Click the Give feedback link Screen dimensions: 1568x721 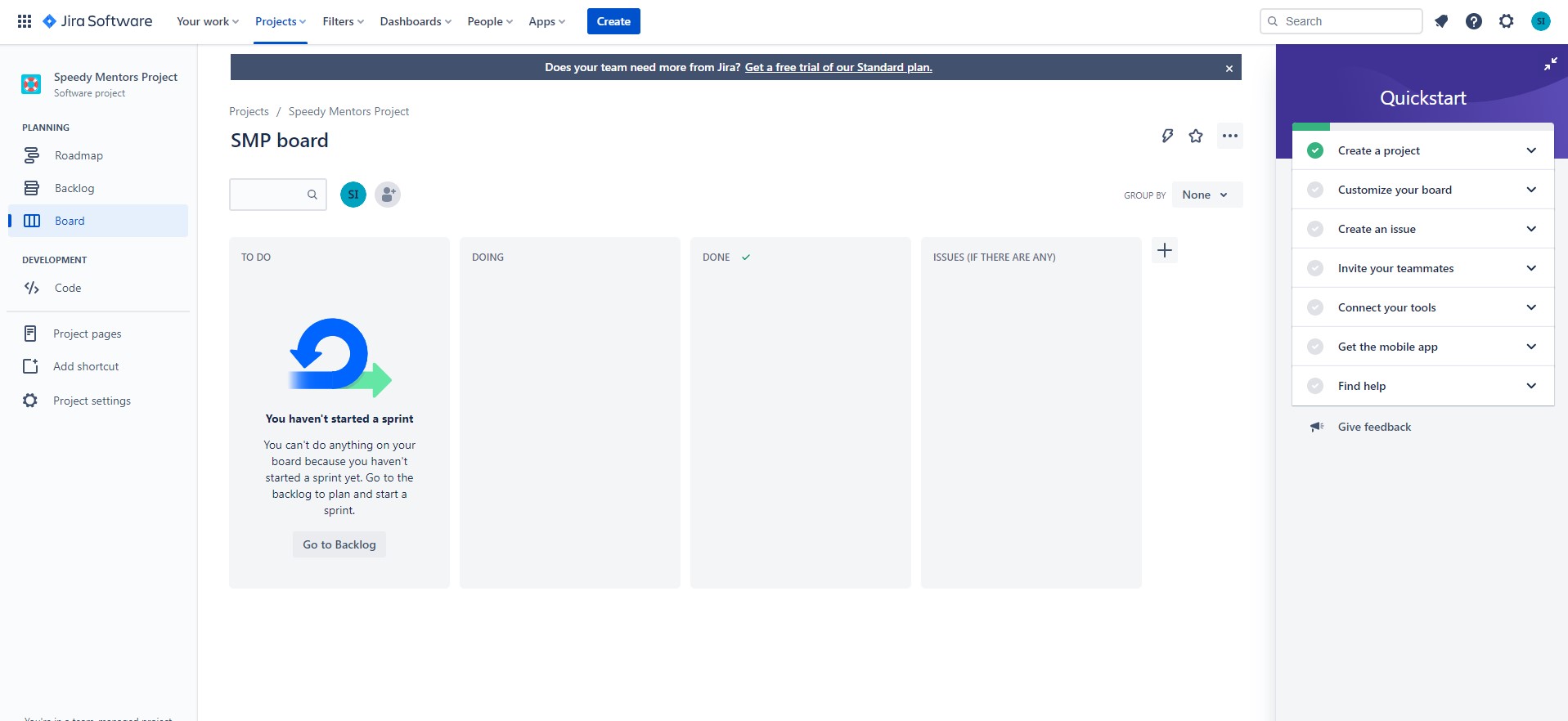[1374, 427]
